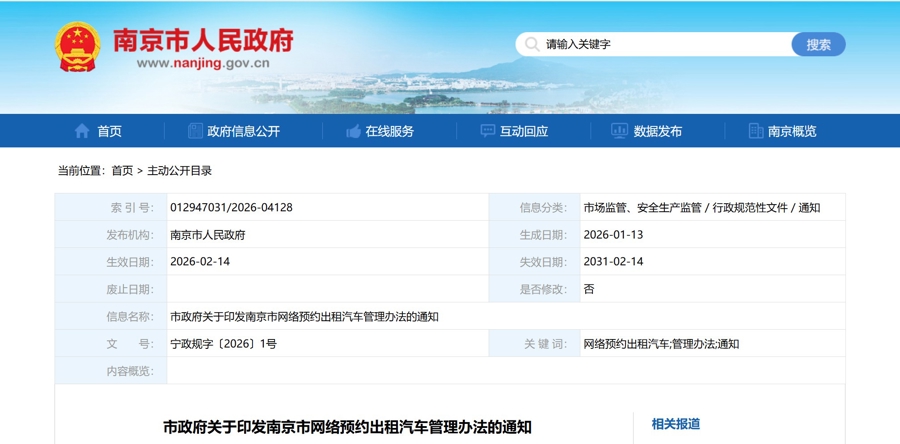The width and height of the screenshot is (900, 444).
Task: Click 首页 link in breadcrumb
Action: click(122, 171)
